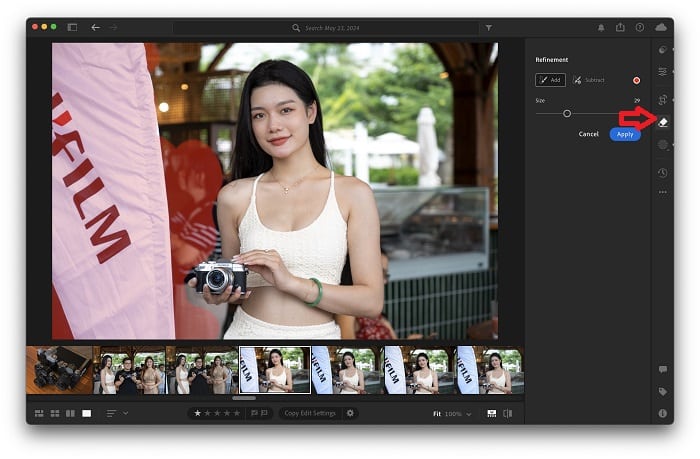This screenshot has height=459, width=700.
Task: Switch to square grid view
Action: 55,413
